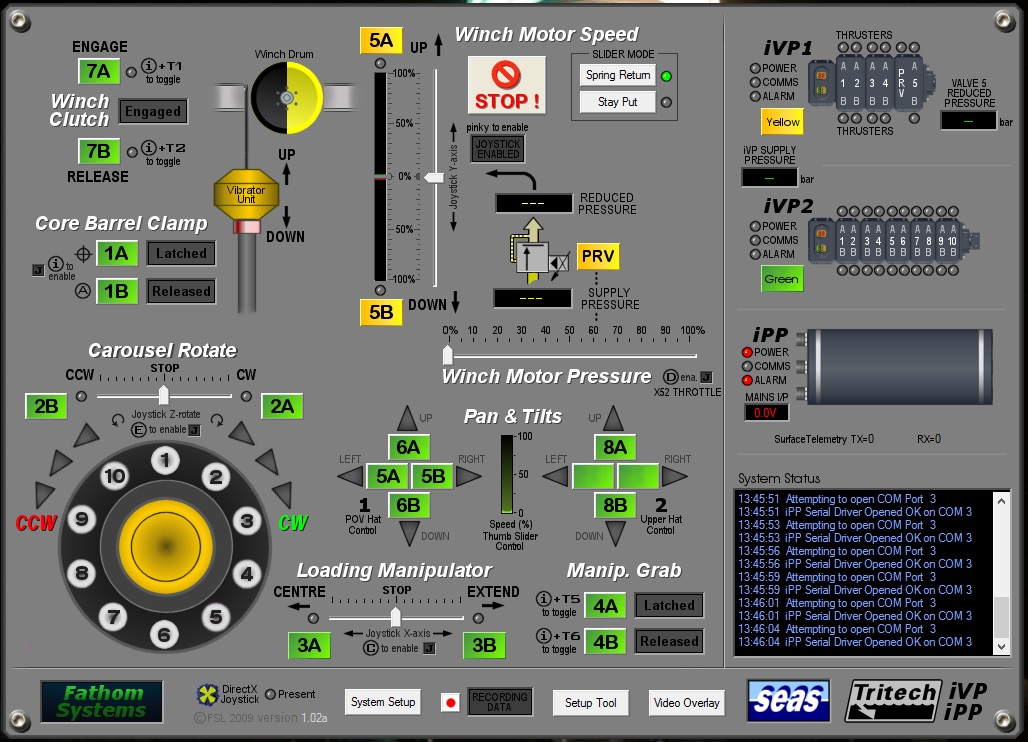
Task: Click the yellow PRV valve icon
Action: pyautogui.click(x=597, y=256)
